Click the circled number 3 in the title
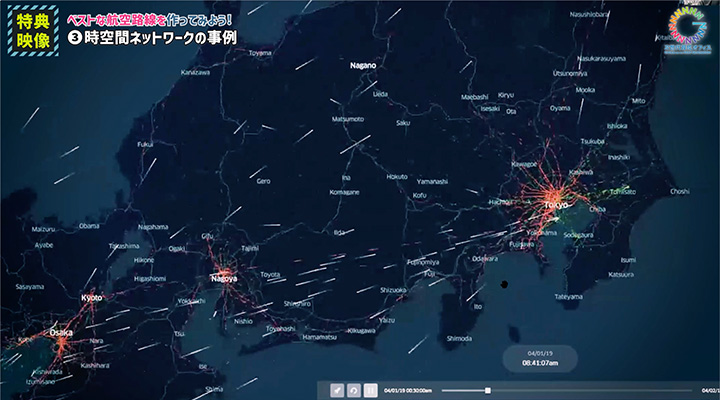This screenshot has height=400, width=720. coord(73,38)
